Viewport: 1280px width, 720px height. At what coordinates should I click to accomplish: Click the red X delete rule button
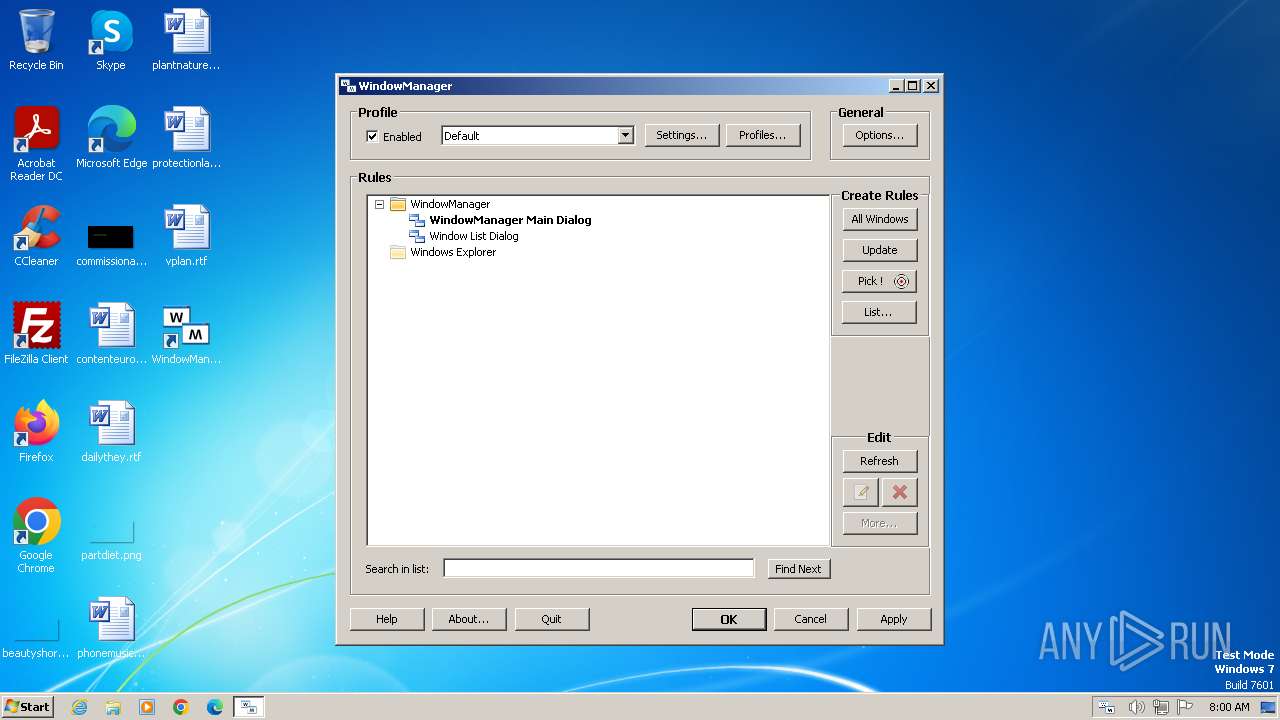(x=899, y=492)
